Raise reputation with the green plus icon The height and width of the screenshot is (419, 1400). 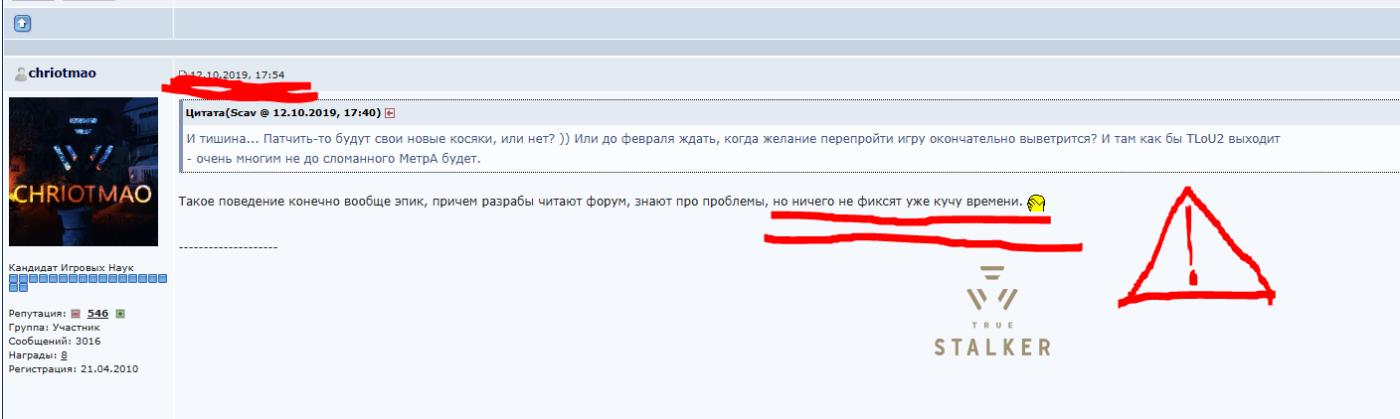pyautogui.click(x=120, y=314)
